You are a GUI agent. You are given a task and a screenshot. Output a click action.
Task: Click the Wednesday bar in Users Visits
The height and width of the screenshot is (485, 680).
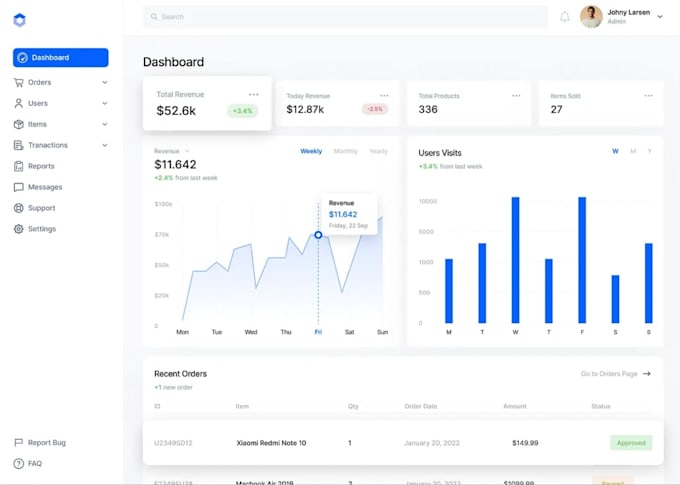(x=516, y=260)
